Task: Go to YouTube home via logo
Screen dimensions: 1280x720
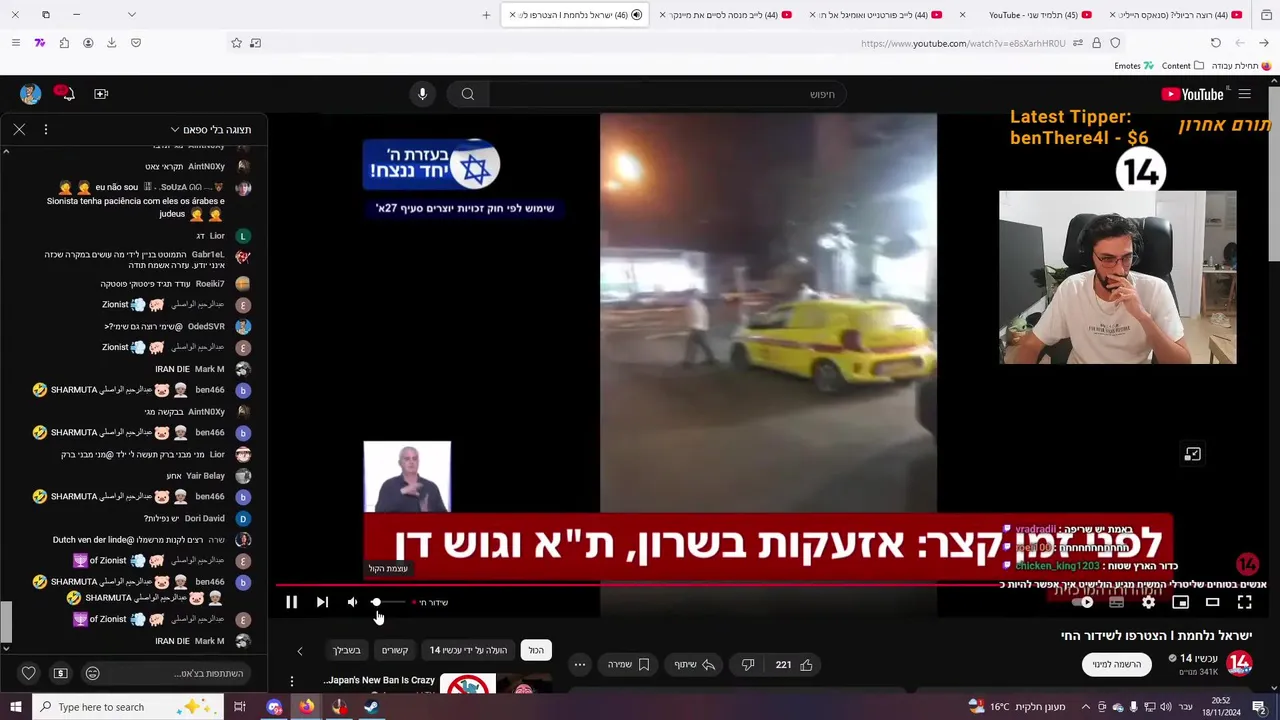Action: [x=1192, y=94]
